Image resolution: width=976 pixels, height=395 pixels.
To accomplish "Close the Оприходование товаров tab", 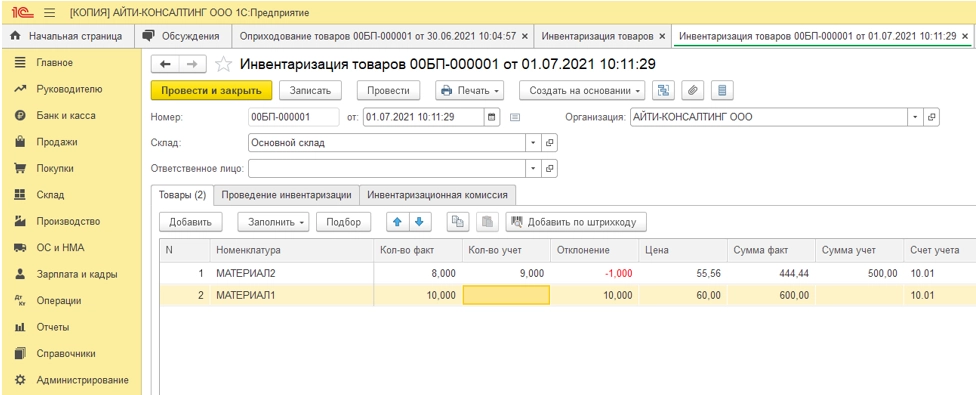I will tap(525, 36).
